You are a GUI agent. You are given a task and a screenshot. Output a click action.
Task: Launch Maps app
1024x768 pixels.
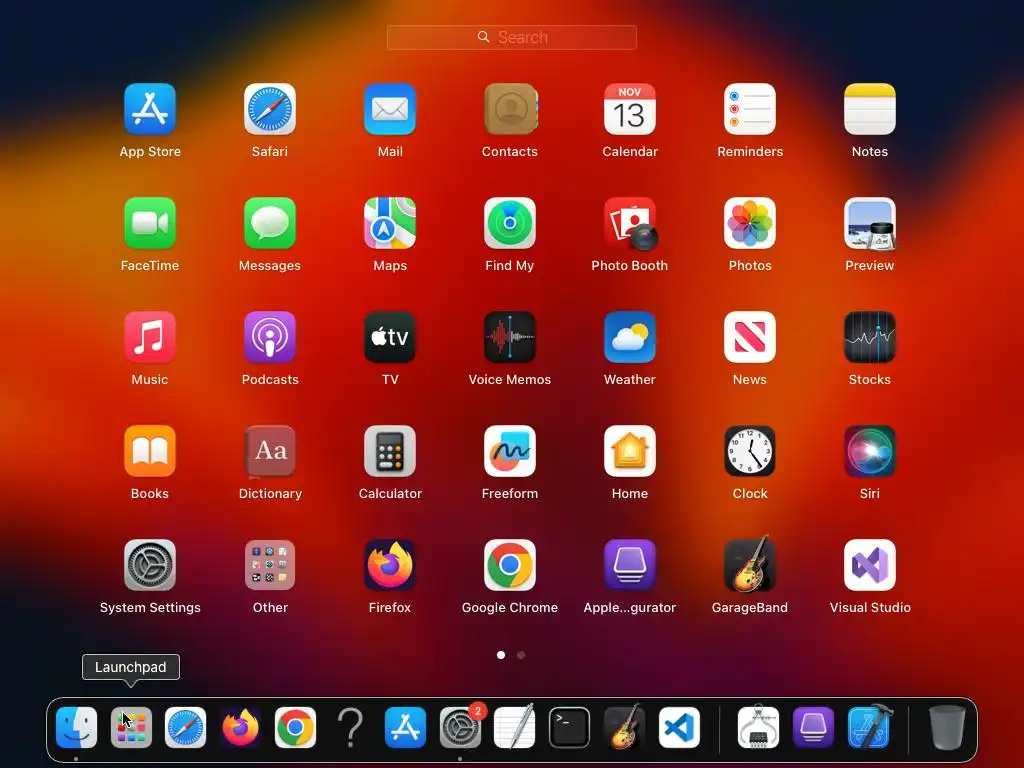click(390, 223)
